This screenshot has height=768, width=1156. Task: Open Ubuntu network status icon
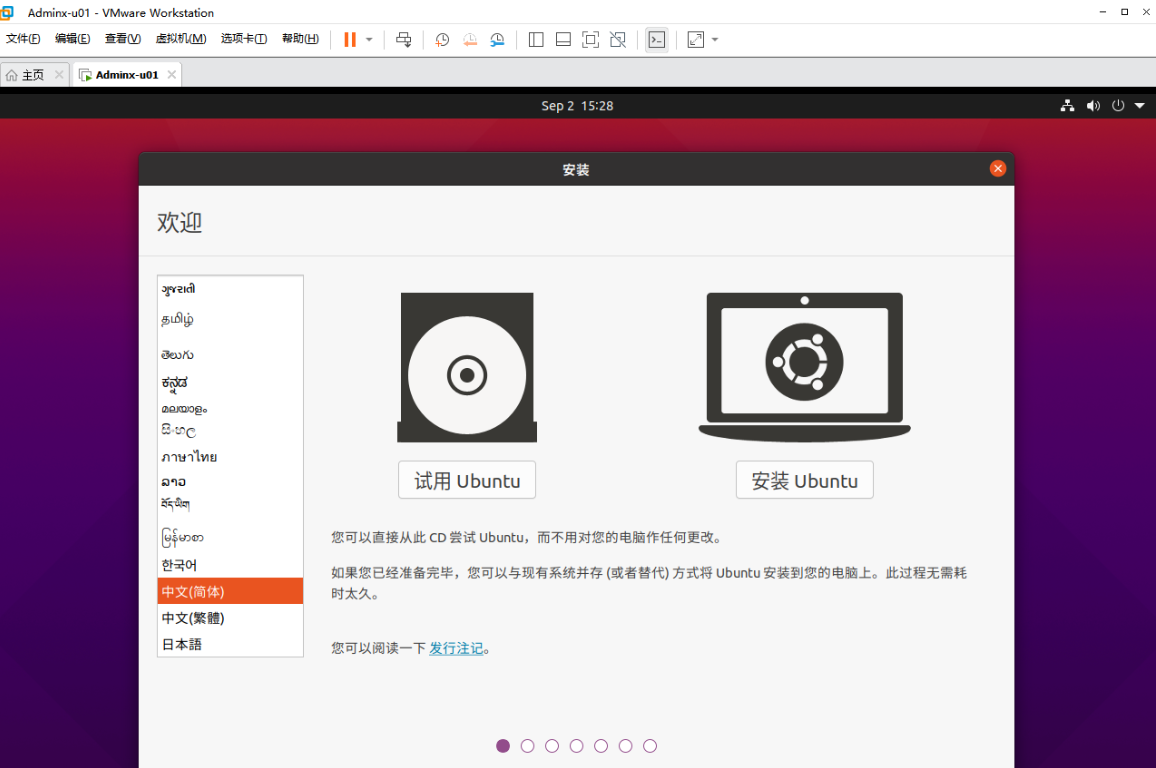pos(1067,105)
